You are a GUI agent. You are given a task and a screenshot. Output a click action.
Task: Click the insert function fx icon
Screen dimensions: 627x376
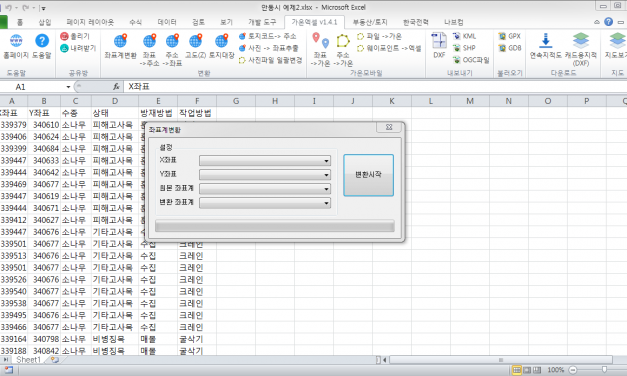coord(116,86)
